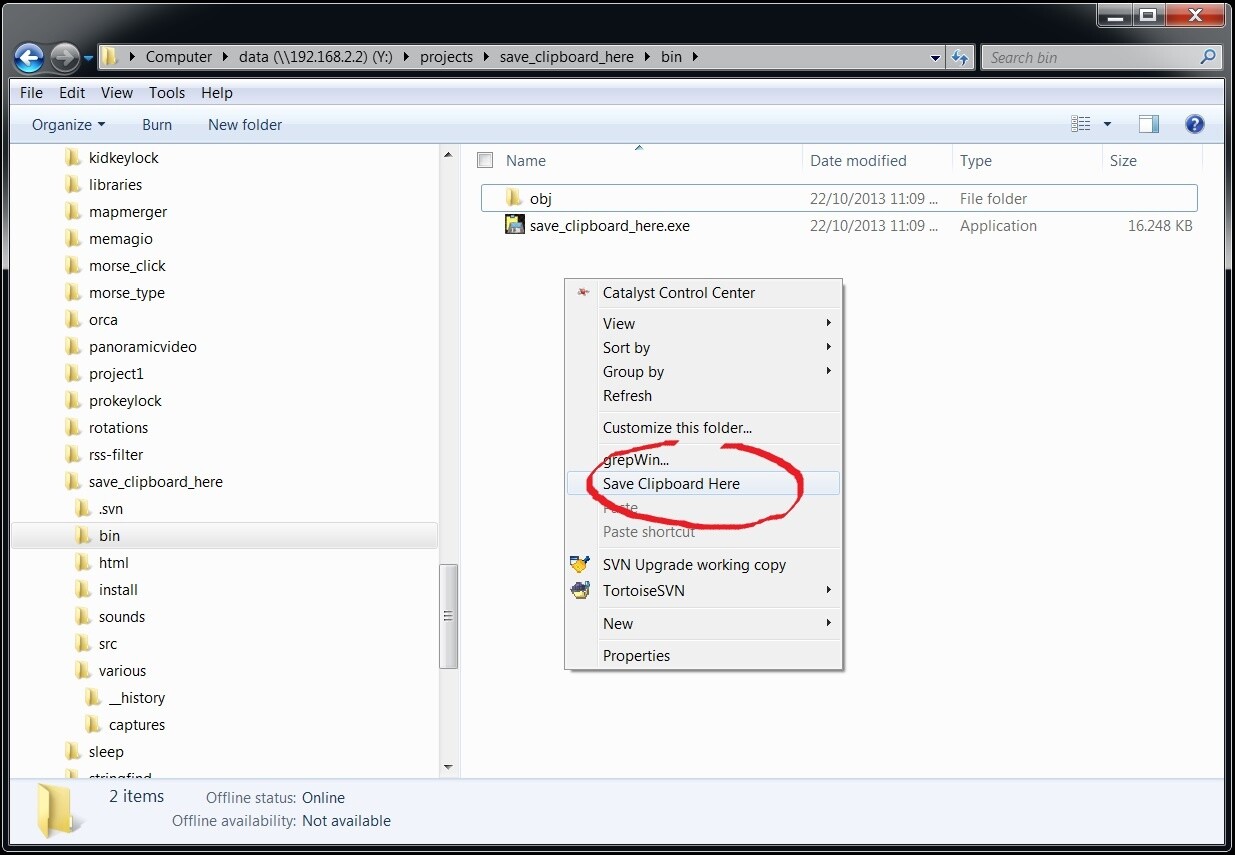
Task: Click the navigation pane scrollbar thumb
Action: (x=449, y=616)
